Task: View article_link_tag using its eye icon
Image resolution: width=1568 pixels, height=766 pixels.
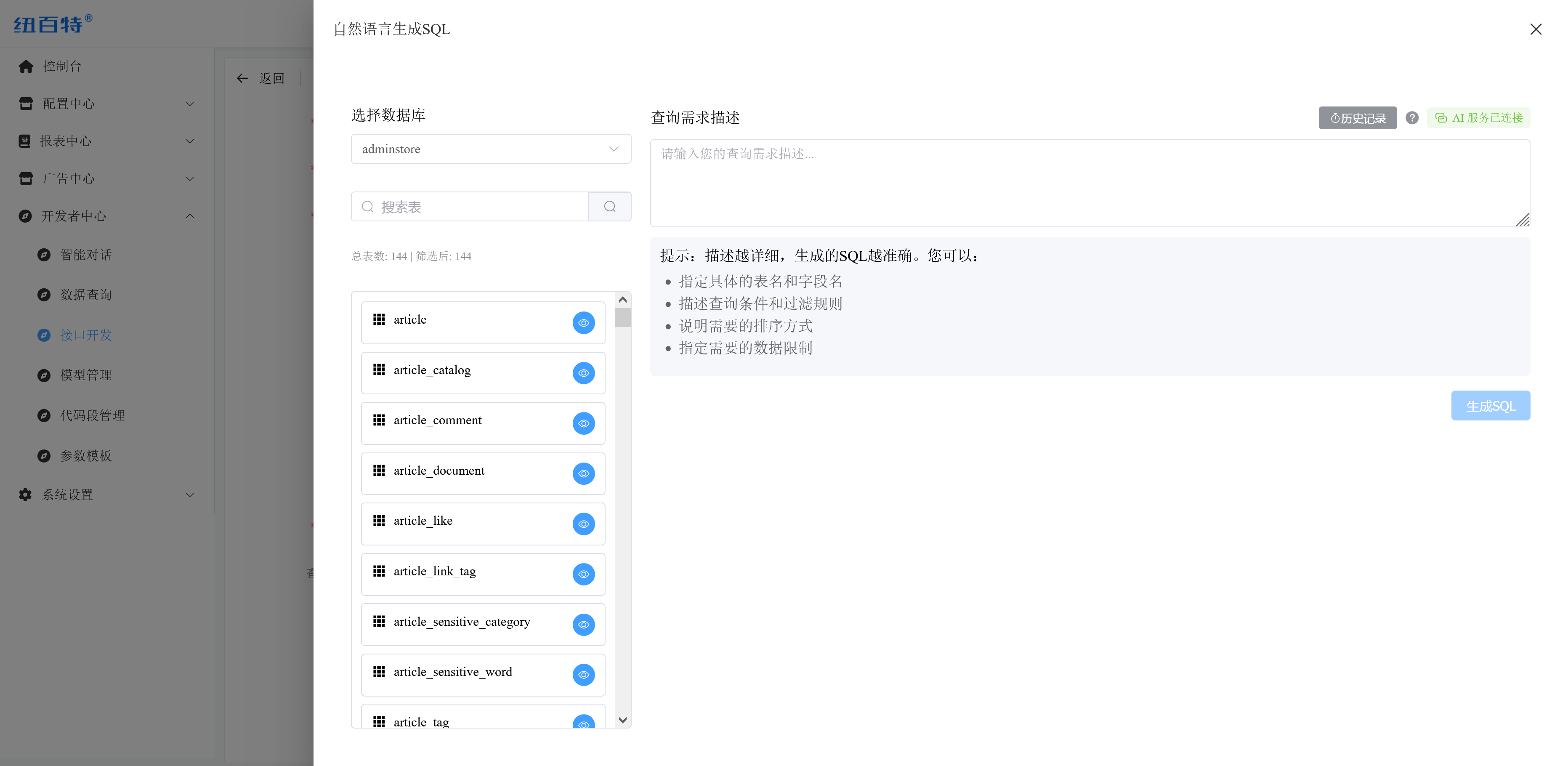Action: pyautogui.click(x=583, y=574)
